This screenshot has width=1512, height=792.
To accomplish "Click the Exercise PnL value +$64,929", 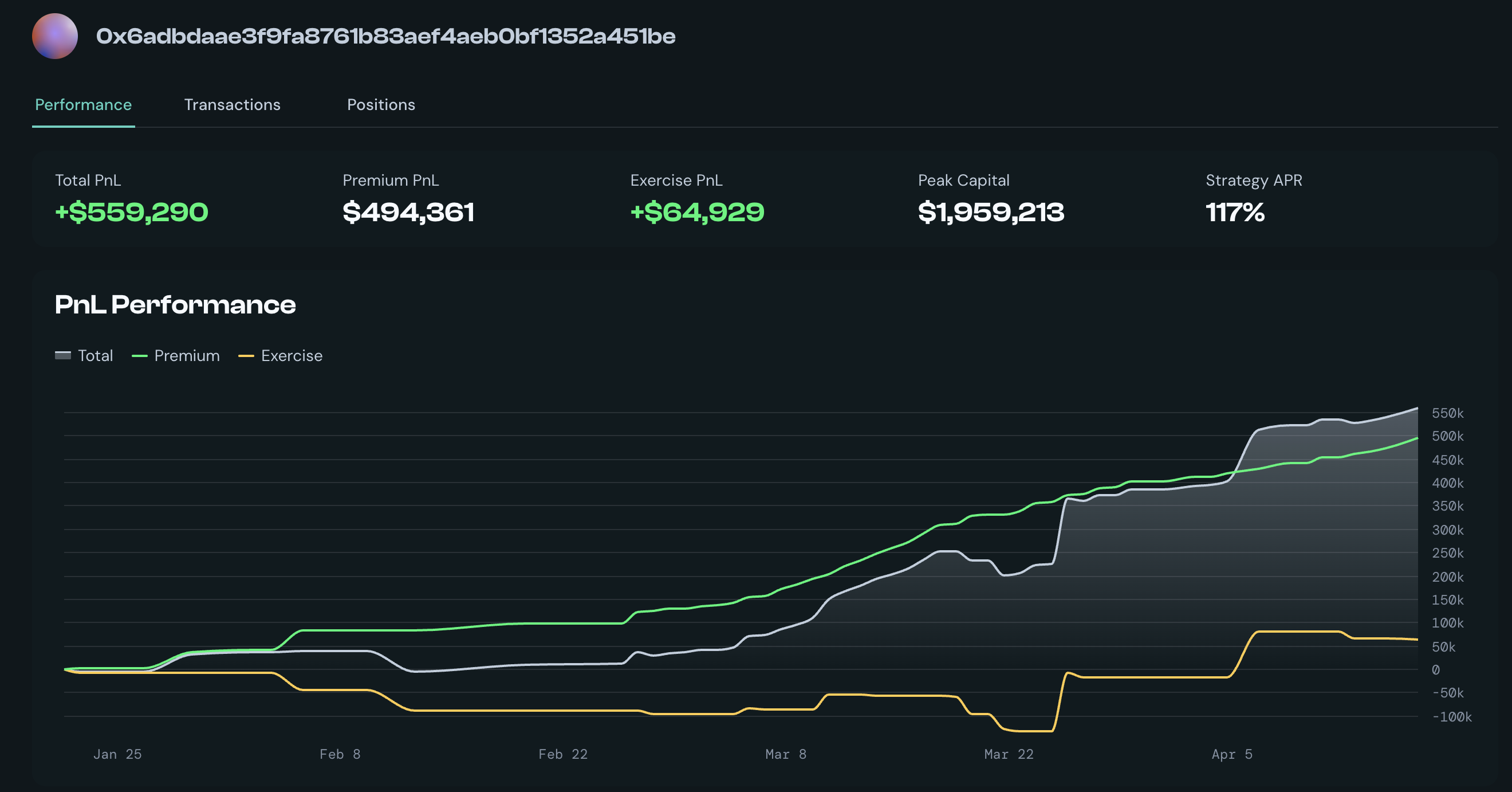I will tap(698, 212).
